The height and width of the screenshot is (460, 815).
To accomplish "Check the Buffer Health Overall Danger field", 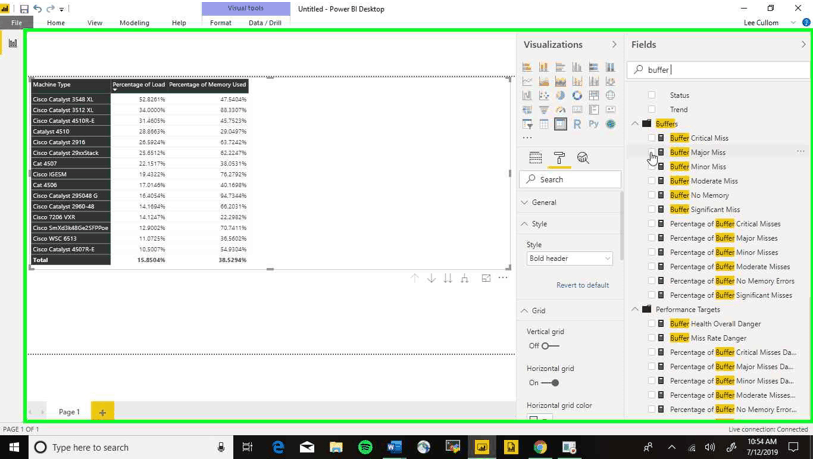I will (x=652, y=324).
